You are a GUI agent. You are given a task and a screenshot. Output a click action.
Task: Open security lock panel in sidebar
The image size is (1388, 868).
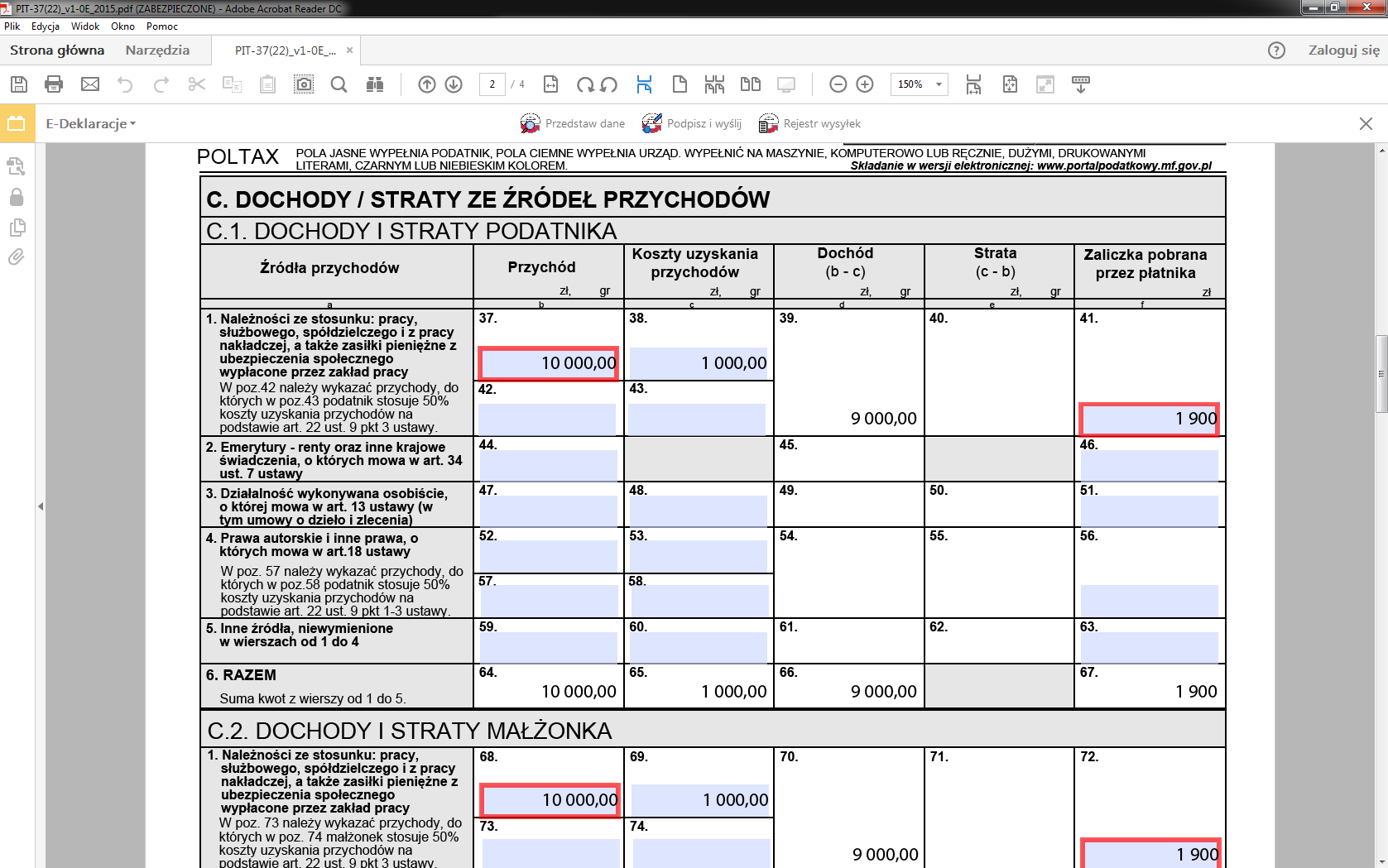point(17,197)
